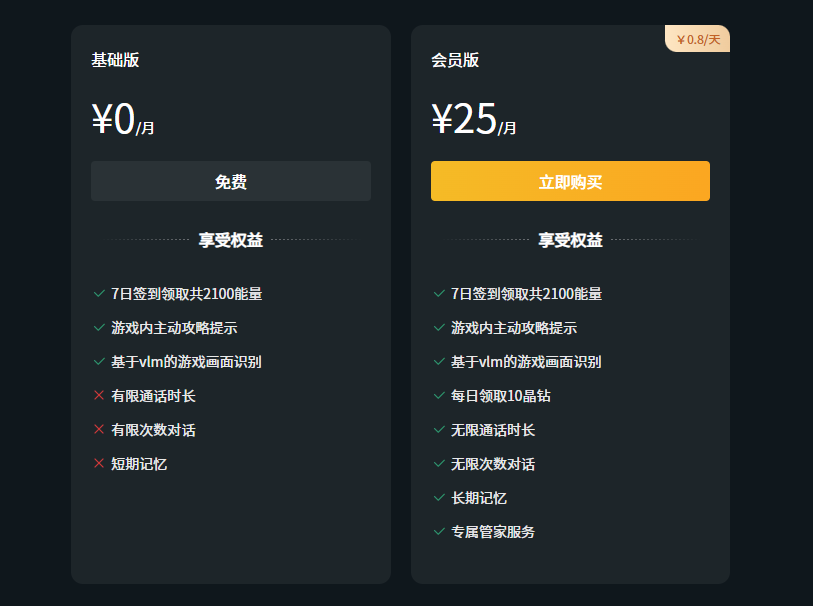
Task: Click the 立即购买 purchase button
Action: (x=570, y=181)
